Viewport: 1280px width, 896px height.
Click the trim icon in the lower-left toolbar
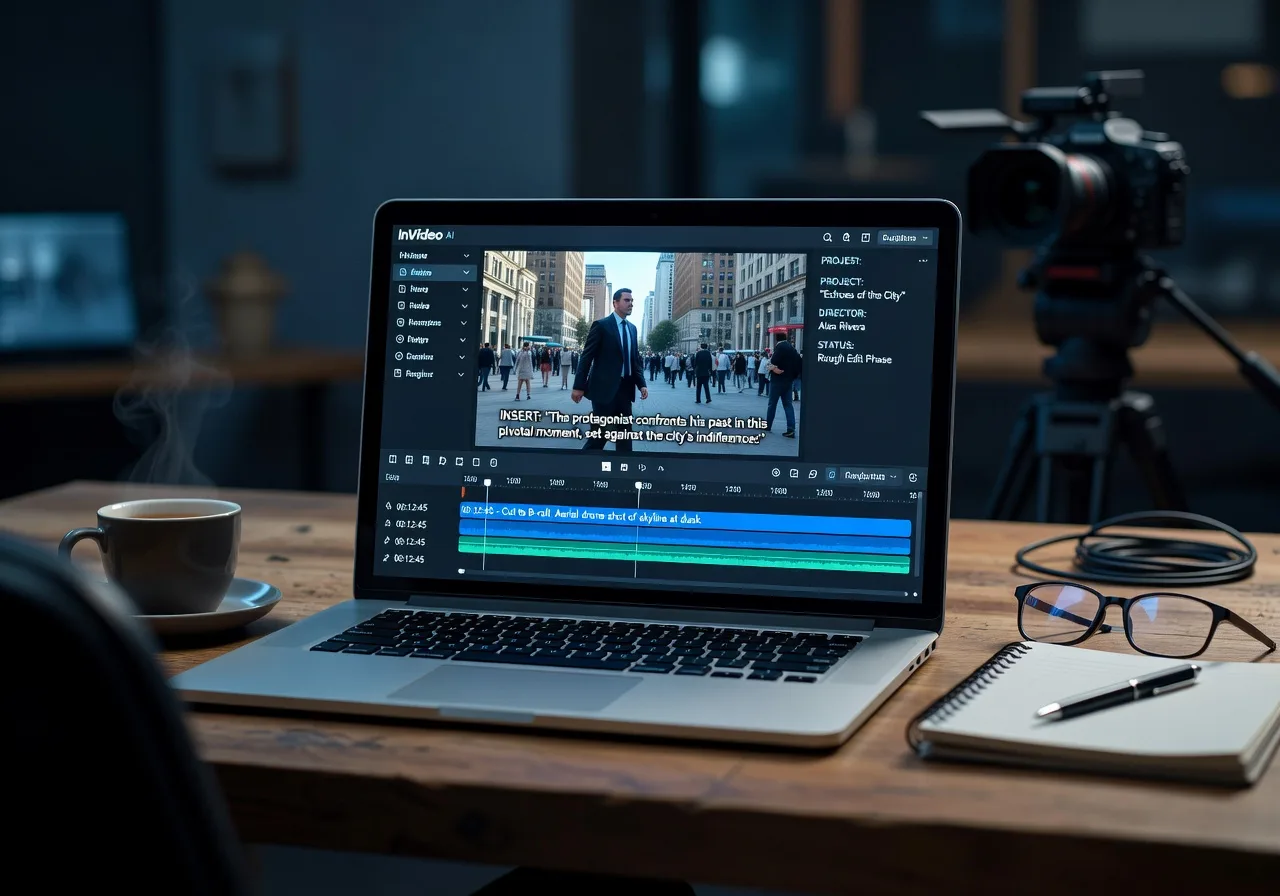coord(409,463)
